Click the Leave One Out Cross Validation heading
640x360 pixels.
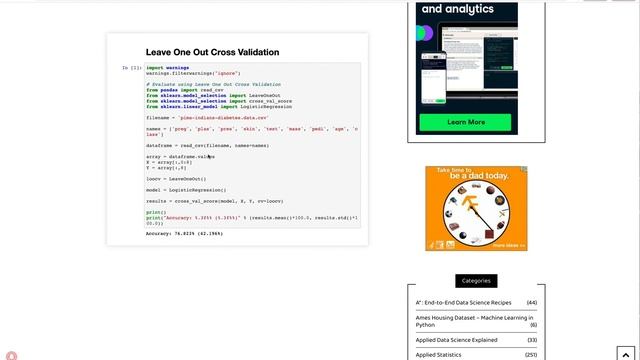[x=212, y=52]
